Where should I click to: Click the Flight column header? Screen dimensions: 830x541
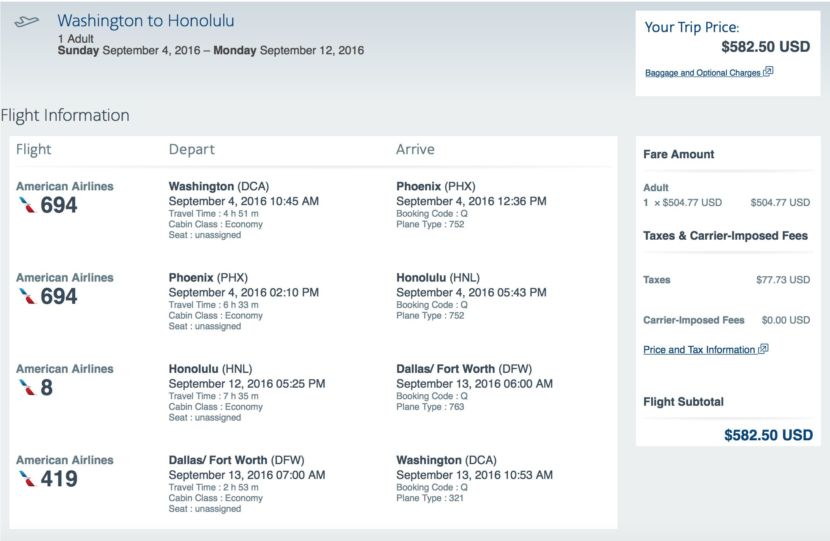pyautogui.click(x=33, y=149)
